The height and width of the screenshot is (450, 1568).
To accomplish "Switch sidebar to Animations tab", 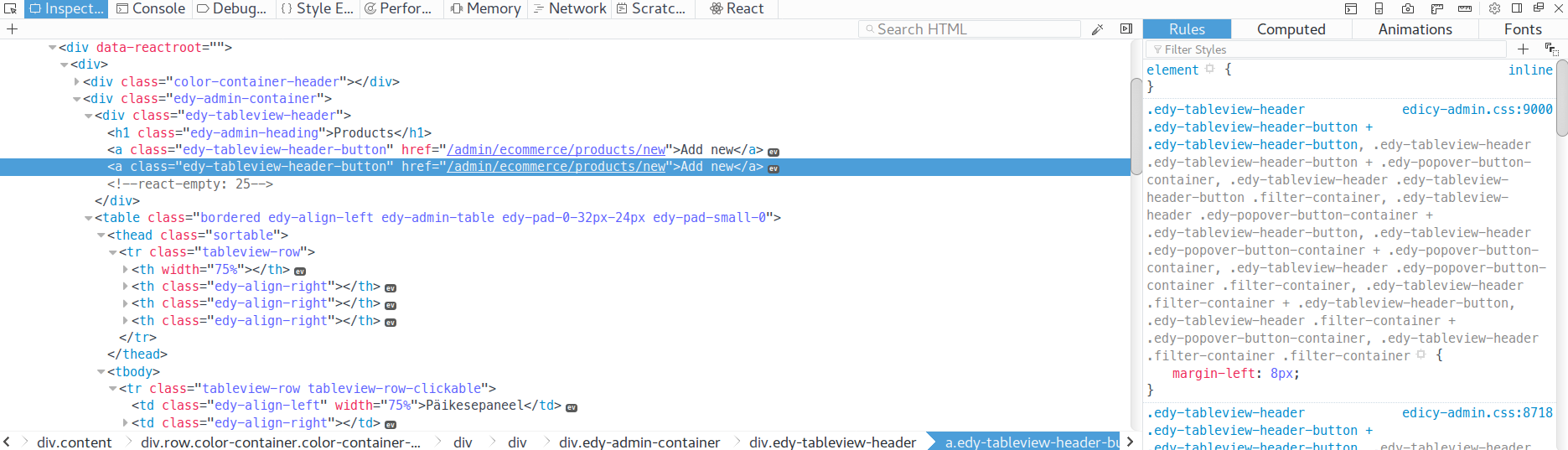I will pyautogui.click(x=1415, y=29).
